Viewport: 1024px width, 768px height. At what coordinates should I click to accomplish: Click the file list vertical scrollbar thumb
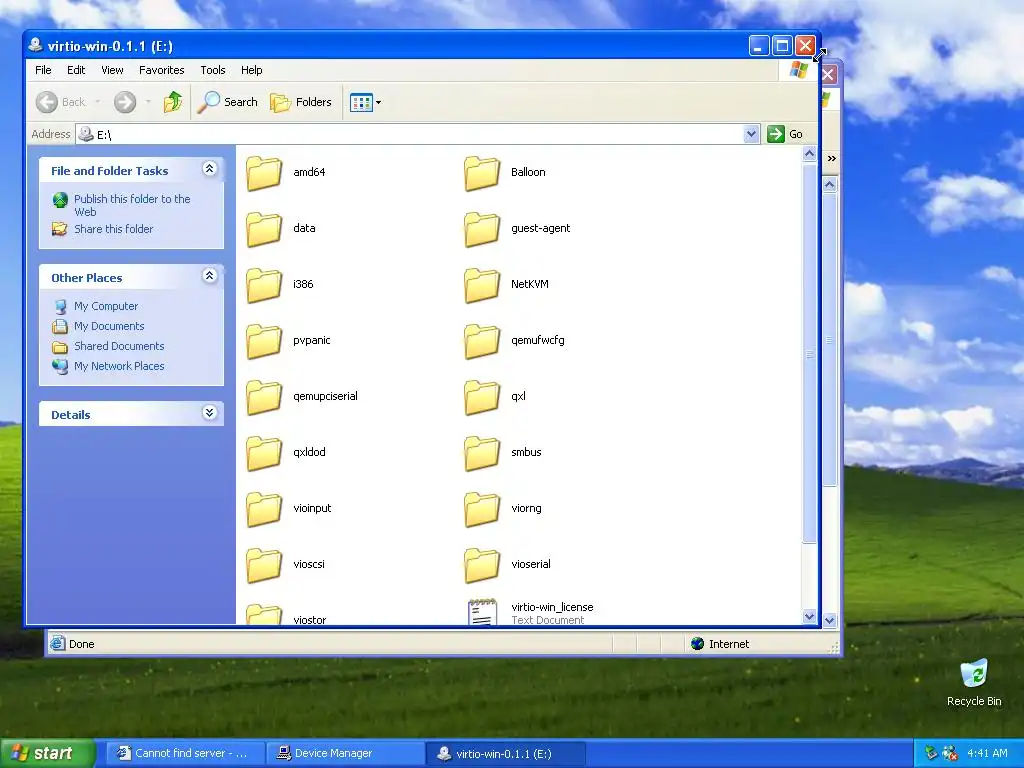tap(809, 353)
